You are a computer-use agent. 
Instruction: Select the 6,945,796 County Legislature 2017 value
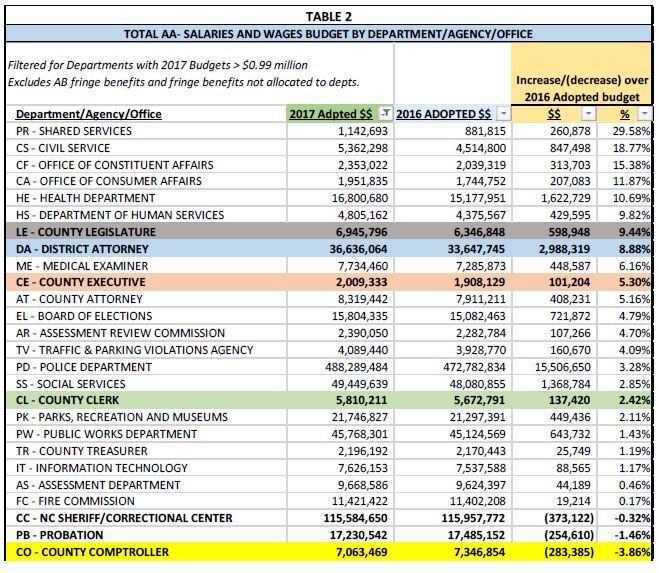pos(361,232)
